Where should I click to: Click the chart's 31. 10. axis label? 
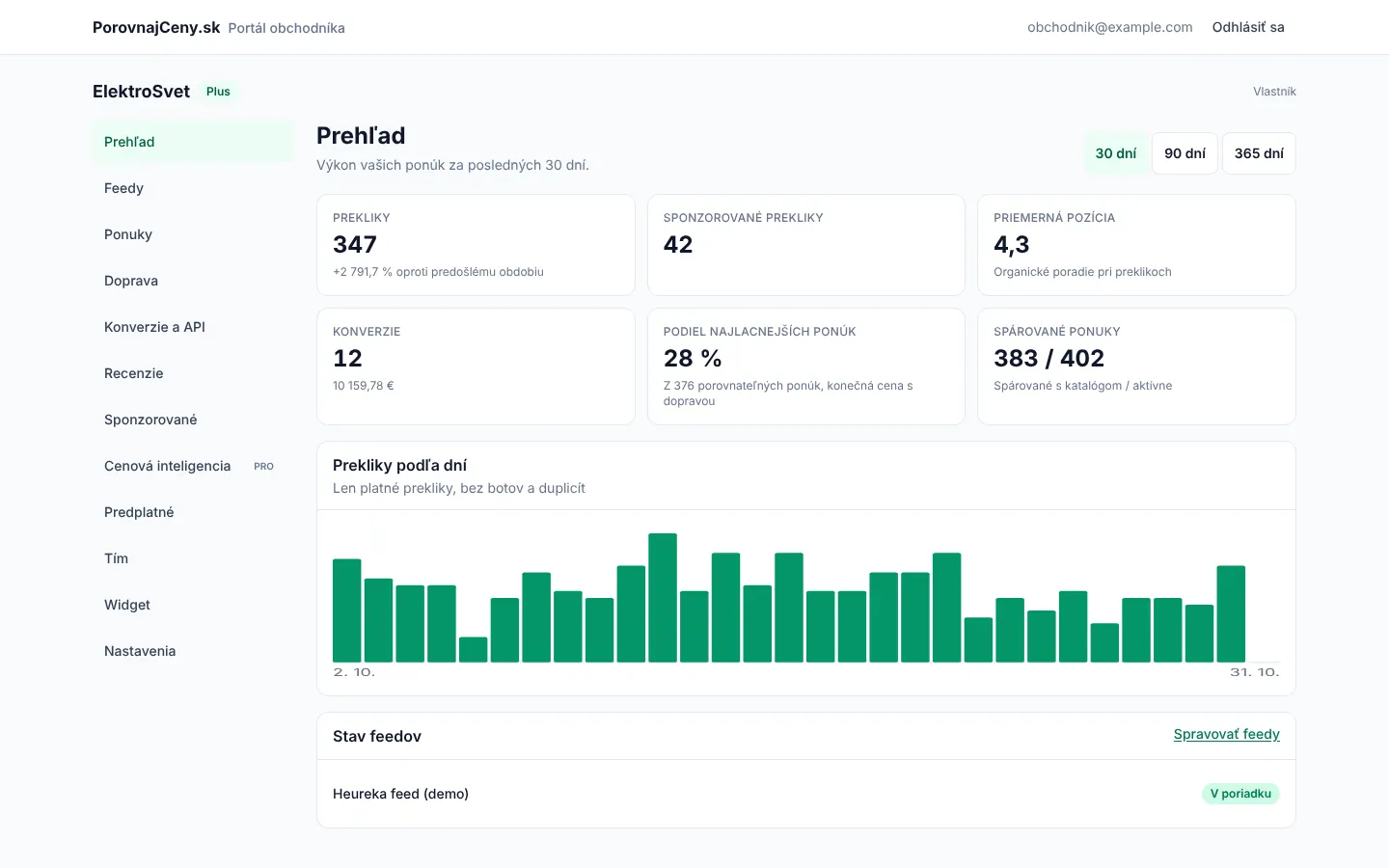click(x=1255, y=672)
